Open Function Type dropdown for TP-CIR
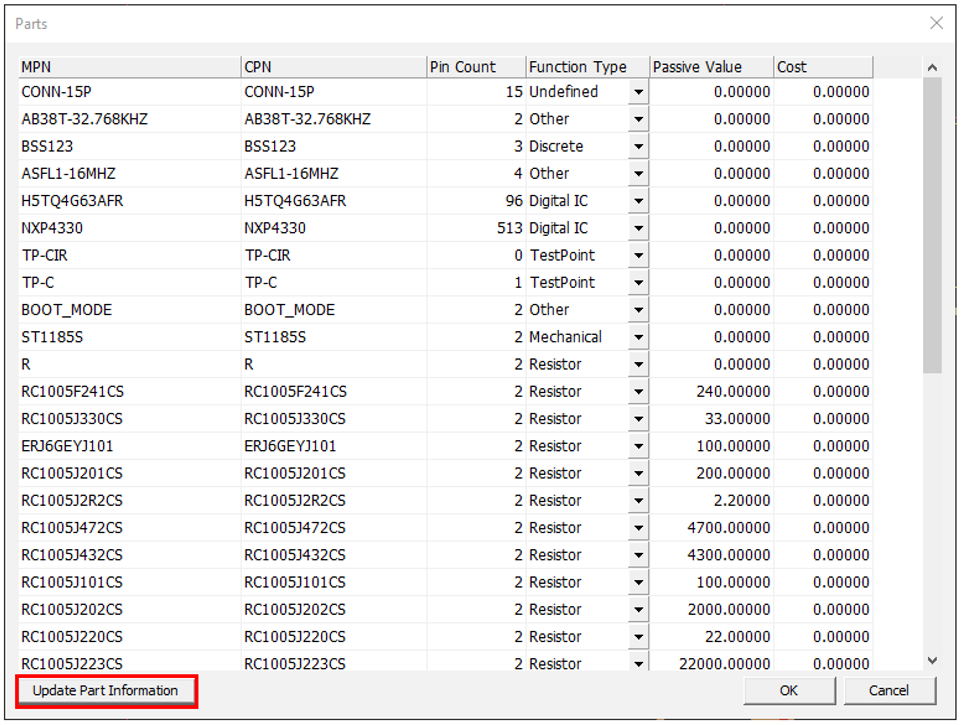Image resolution: width=962 pixels, height=725 pixels. tap(638, 256)
